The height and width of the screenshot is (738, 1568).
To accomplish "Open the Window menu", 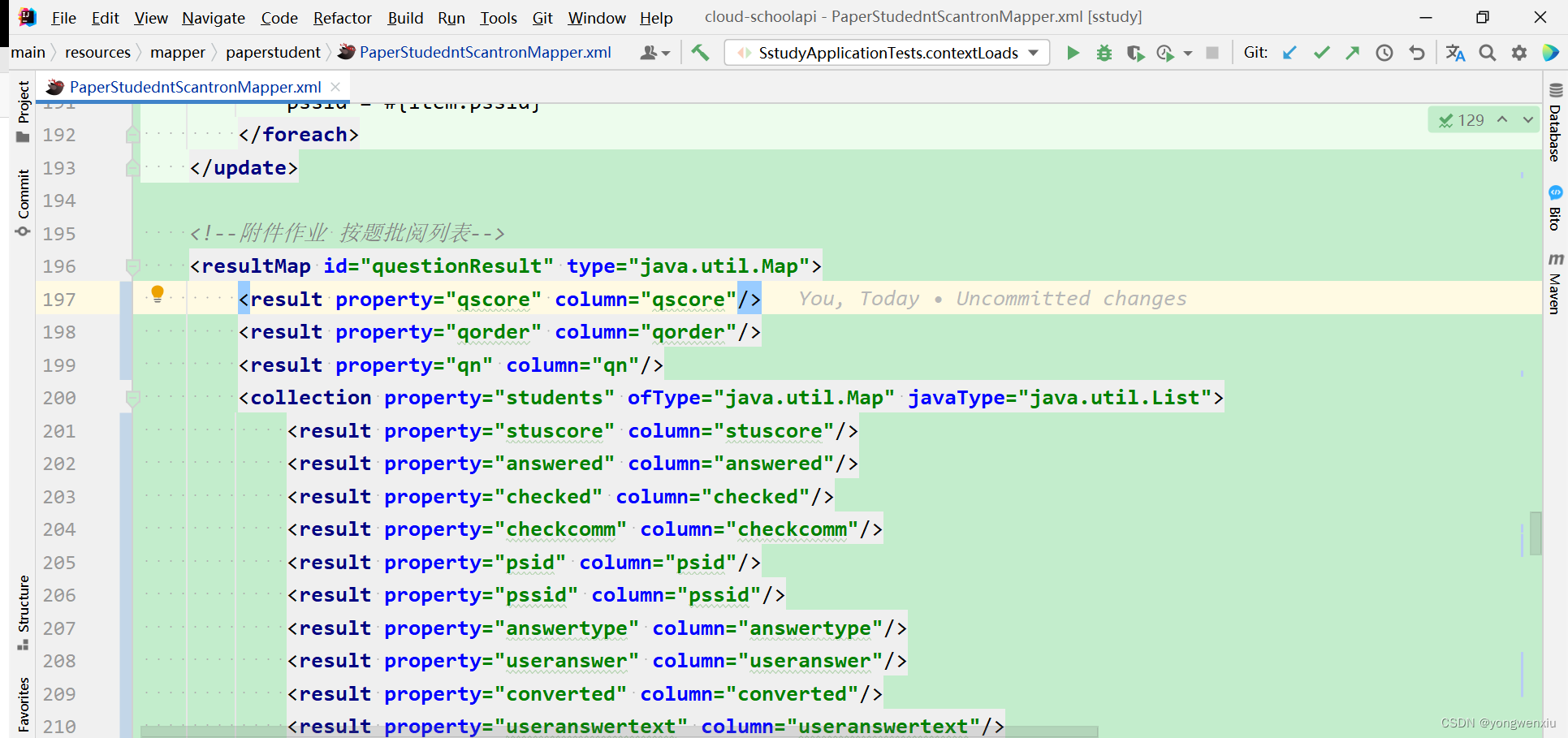I will click(x=597, y=18).
